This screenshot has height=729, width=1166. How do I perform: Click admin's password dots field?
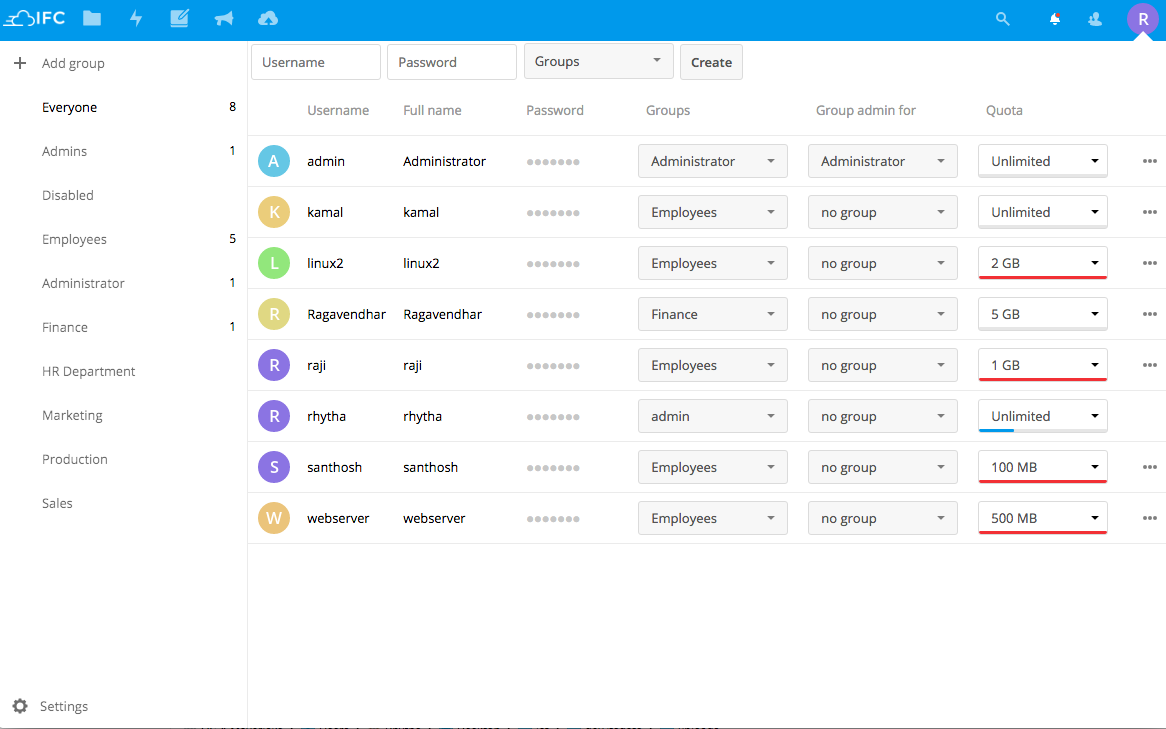tap(553, 161)
